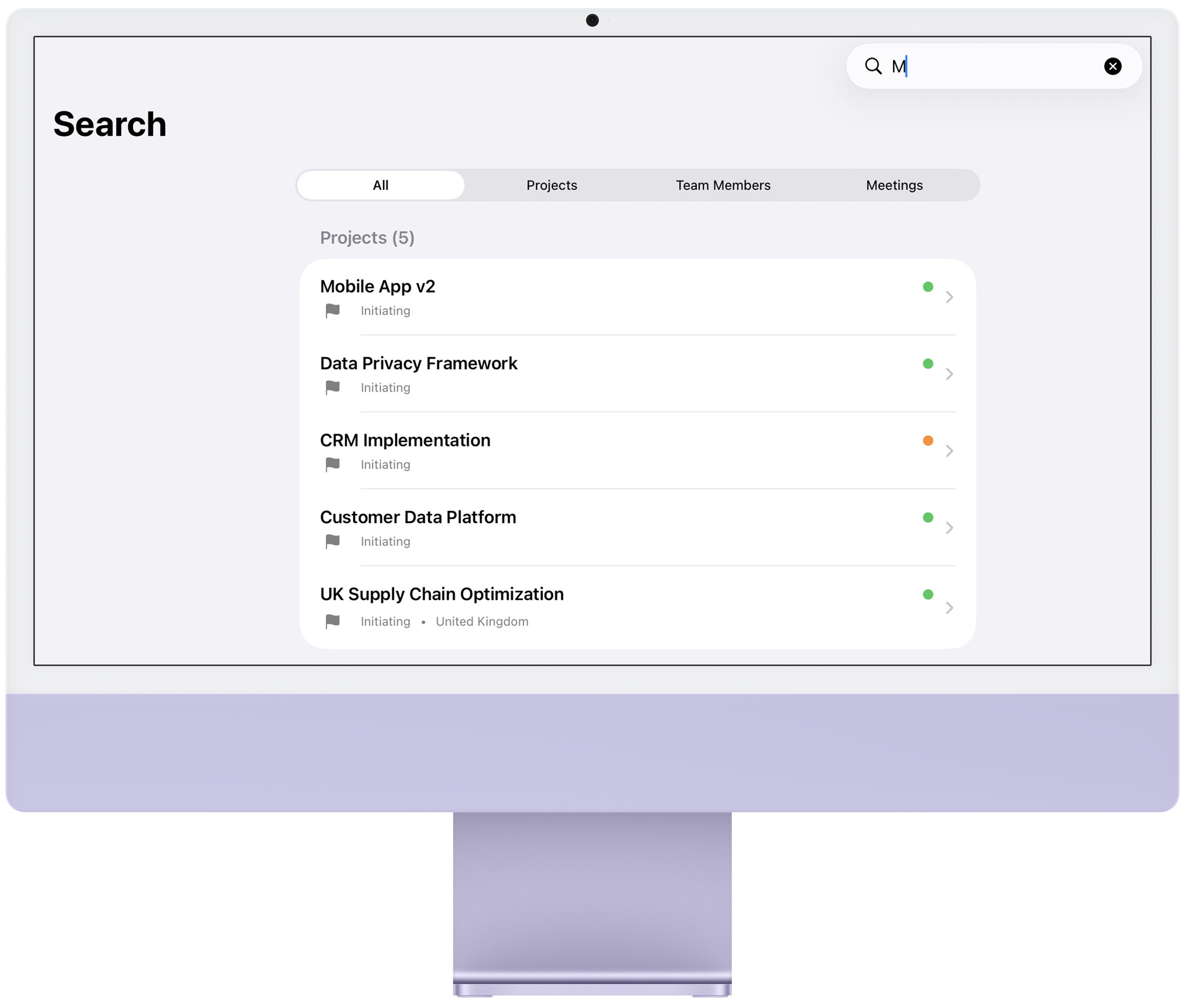
Task: Click the flag icon under UK Supply Chain Optimization
Action: pyautogui.click(x=333, y=621)
